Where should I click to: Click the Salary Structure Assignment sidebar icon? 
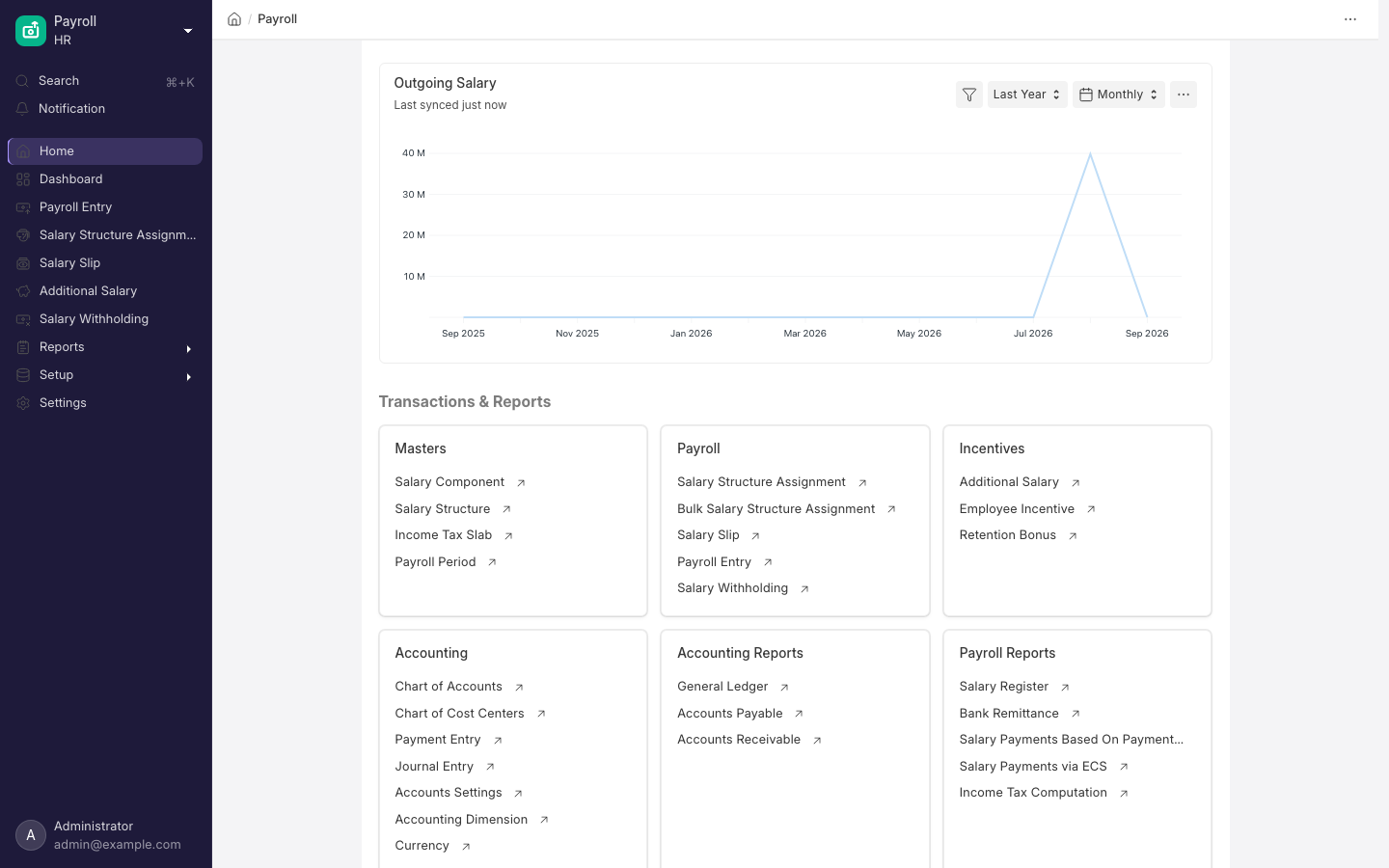(23, 235)
